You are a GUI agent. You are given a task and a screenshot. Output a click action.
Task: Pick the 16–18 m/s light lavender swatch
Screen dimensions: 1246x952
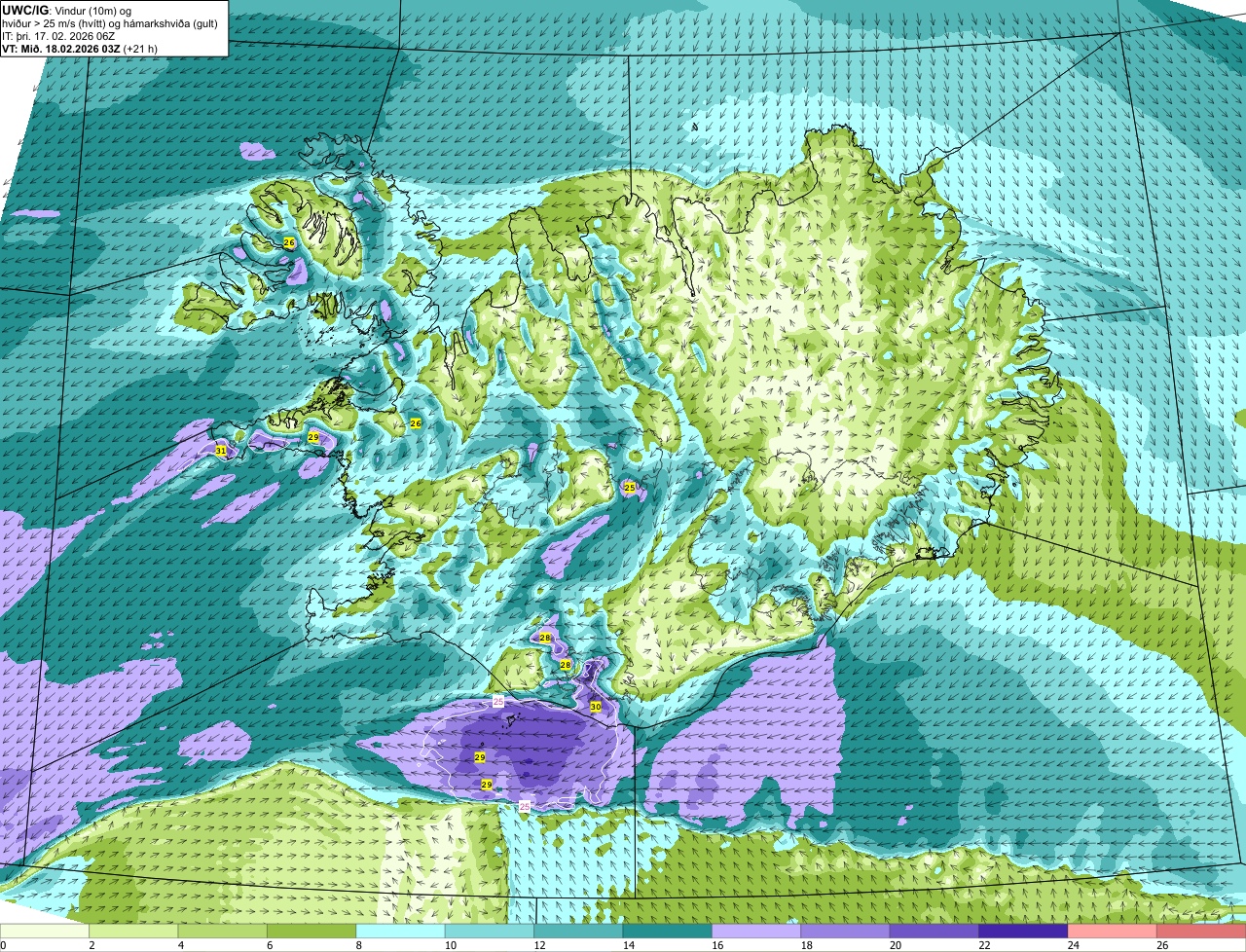tap(756, 932)
